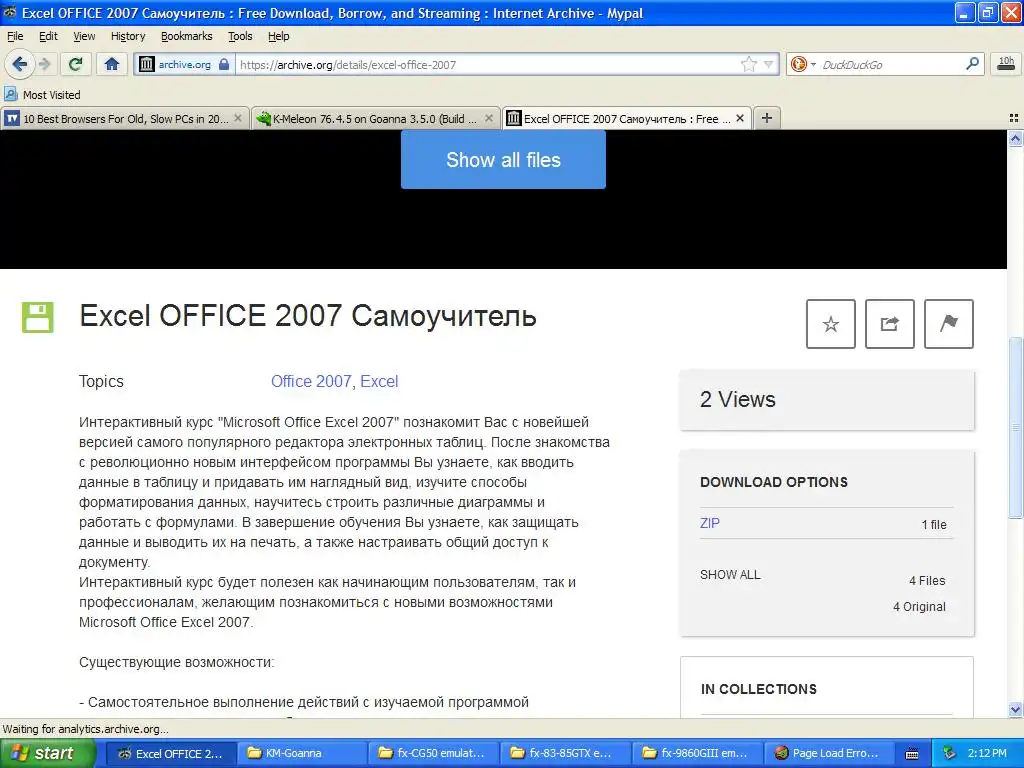Click the system tray icon beside the clock

point(950,754)
